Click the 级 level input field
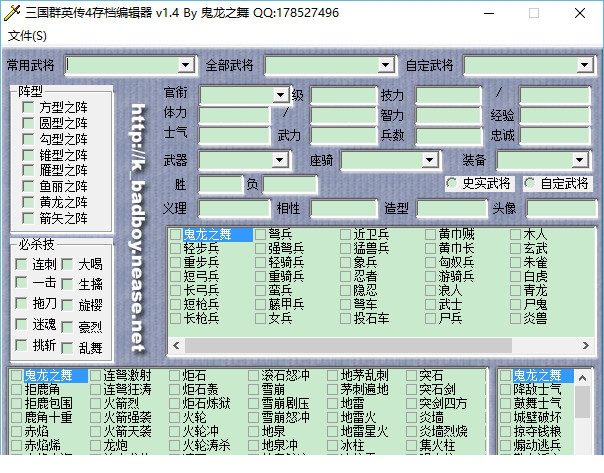604x473 pixels. [343, 95]
